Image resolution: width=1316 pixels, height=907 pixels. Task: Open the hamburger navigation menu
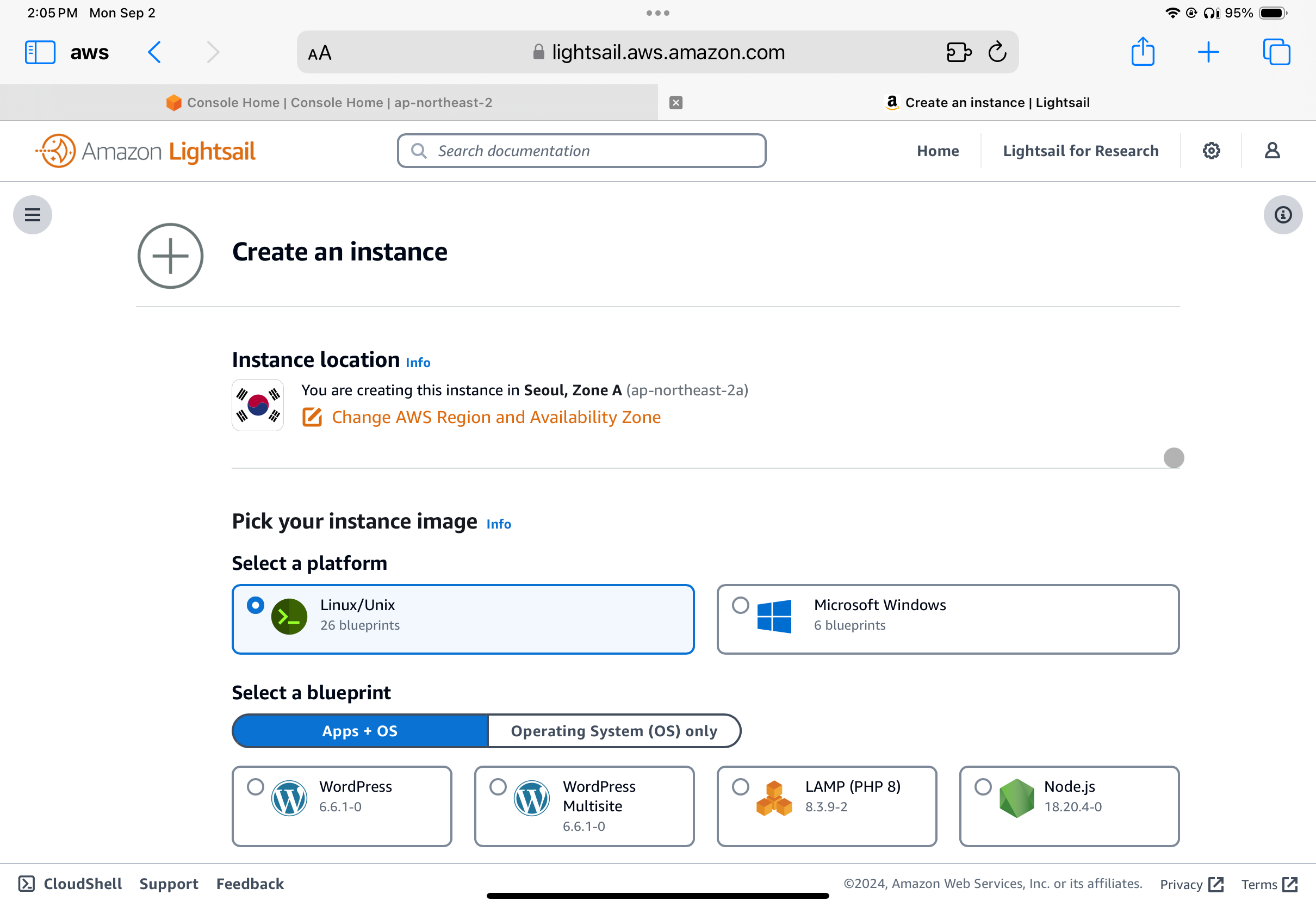point(33,215)
